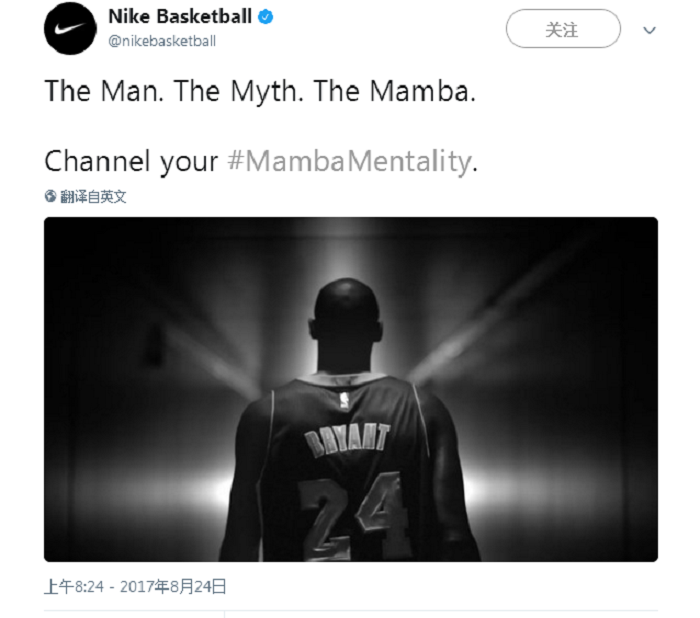Screen dimensions: 700x618
Task: Open the black-and-white jersey photo
Action: click(x=350, y=389)
